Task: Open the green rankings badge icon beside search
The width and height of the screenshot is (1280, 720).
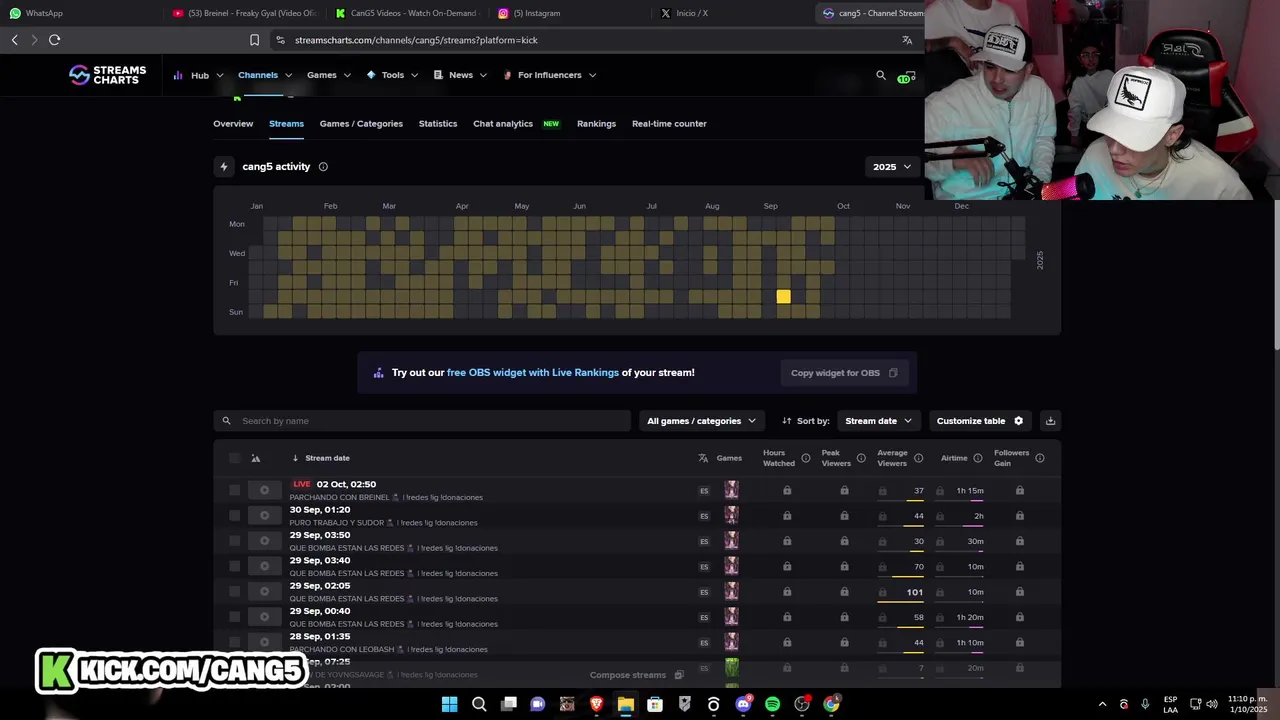Action: 906,76
